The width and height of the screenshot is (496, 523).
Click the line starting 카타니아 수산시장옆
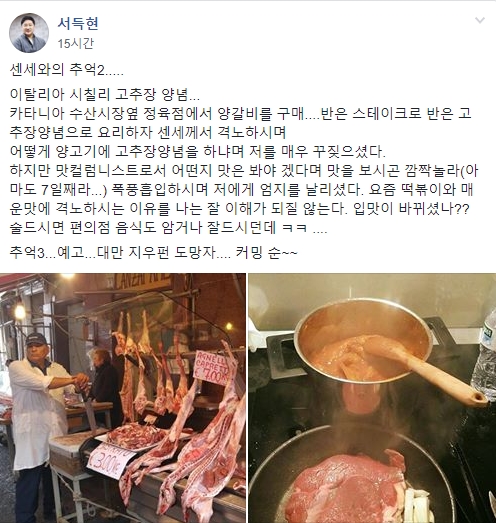[x=240, y=114]
